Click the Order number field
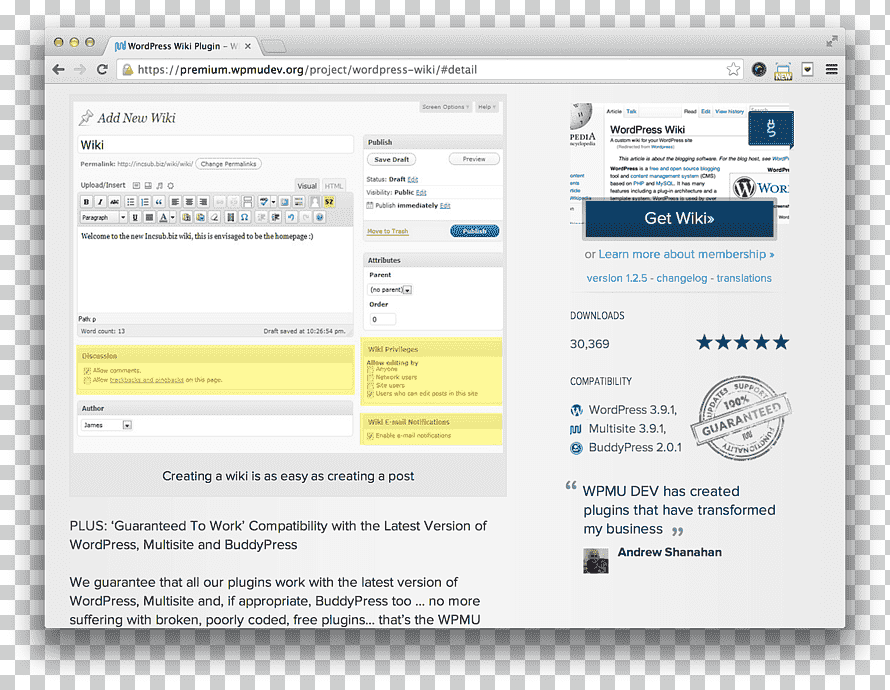This screenshot has width=890, height=690. pyautogui.click(x=383, y=319)
